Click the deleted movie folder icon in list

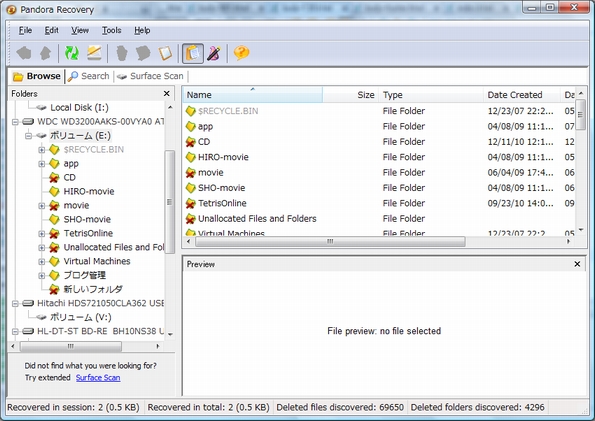190,173
